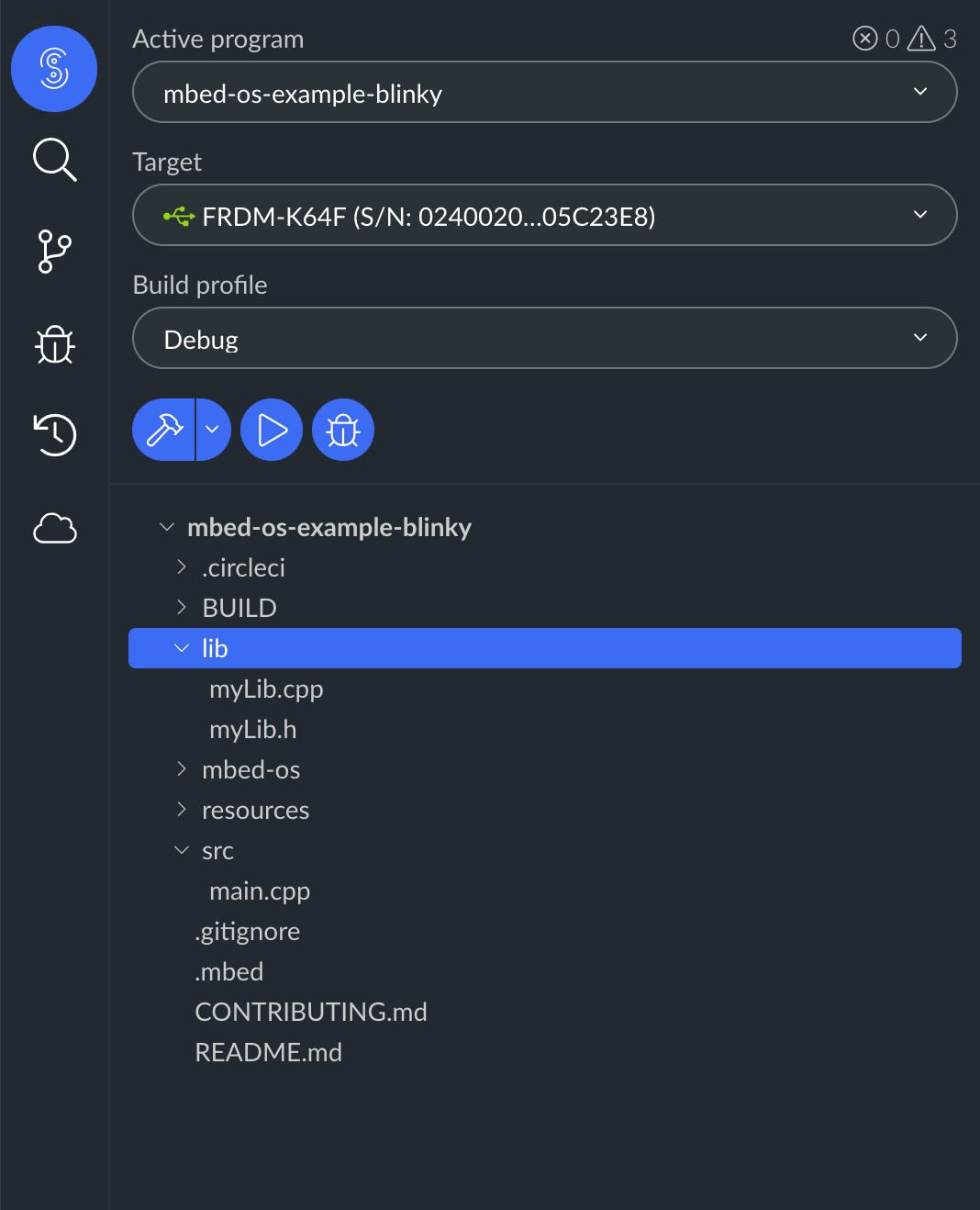Screen dimensions: 980x1210
Task: Open README.md file
Action: 268,1052
